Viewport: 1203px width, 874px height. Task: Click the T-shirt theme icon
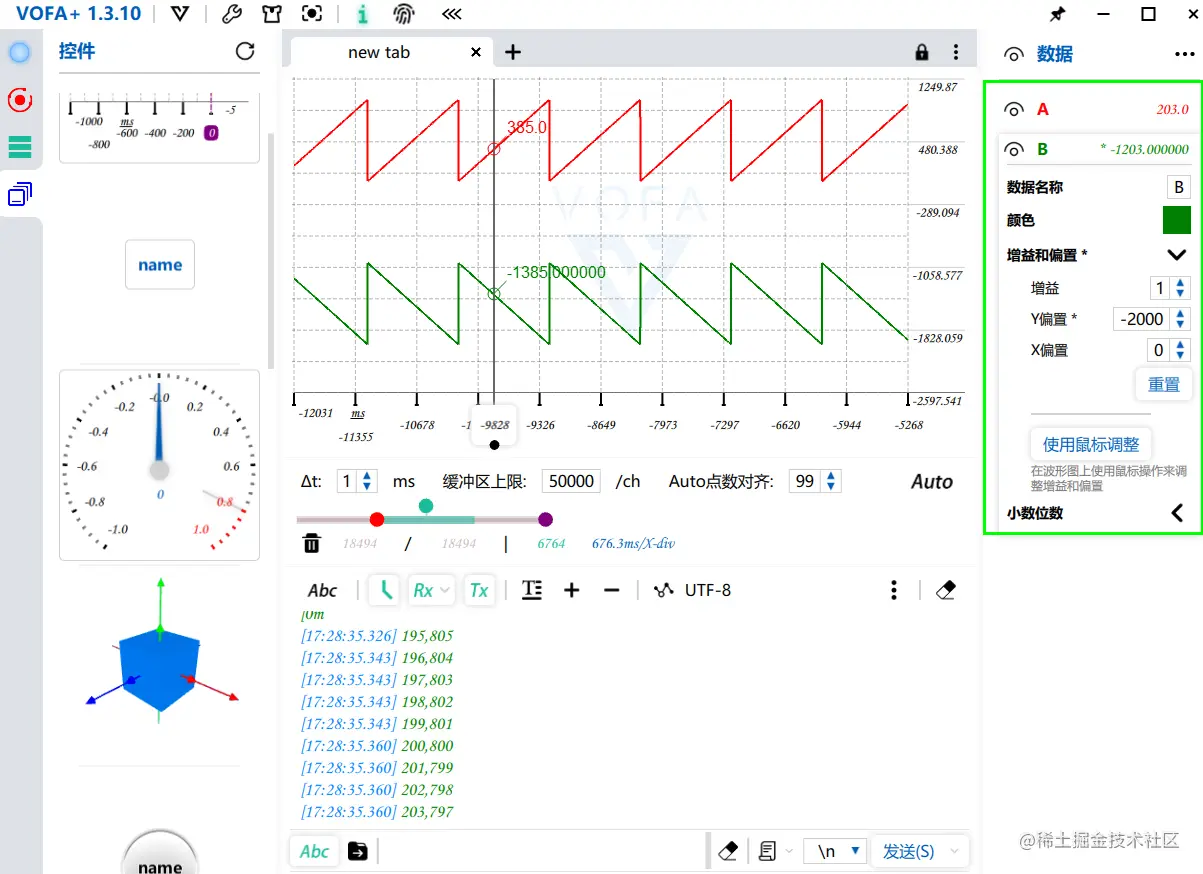[x=272, y=14]
